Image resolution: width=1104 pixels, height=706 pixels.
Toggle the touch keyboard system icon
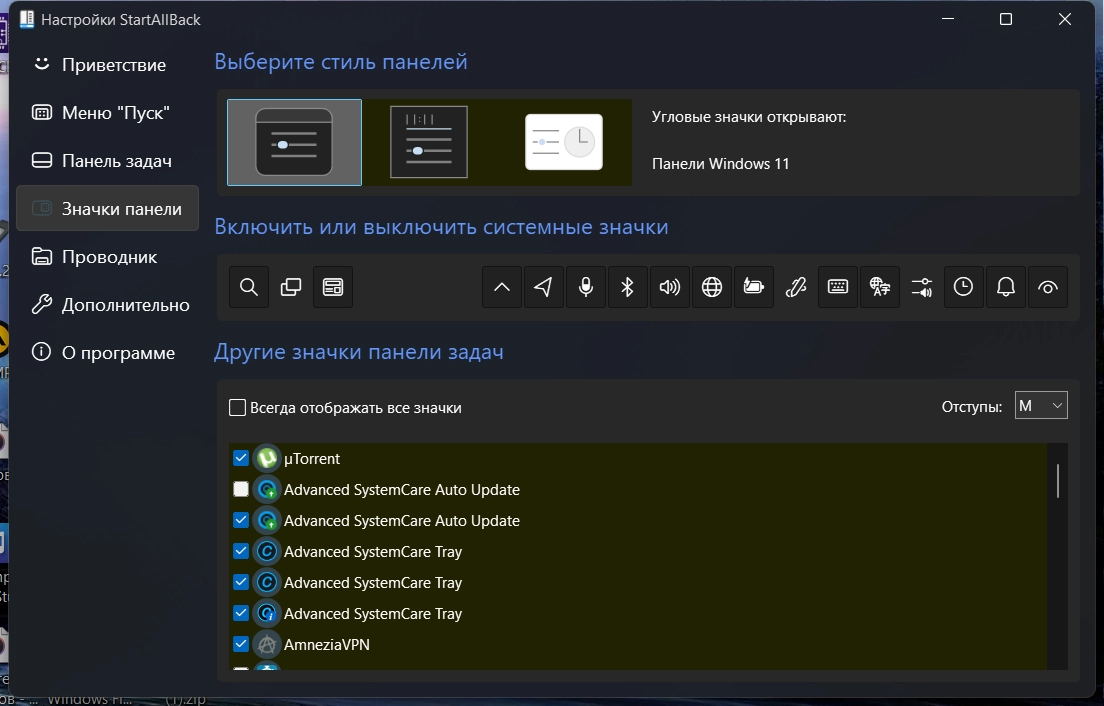click(x=838, y=288)
